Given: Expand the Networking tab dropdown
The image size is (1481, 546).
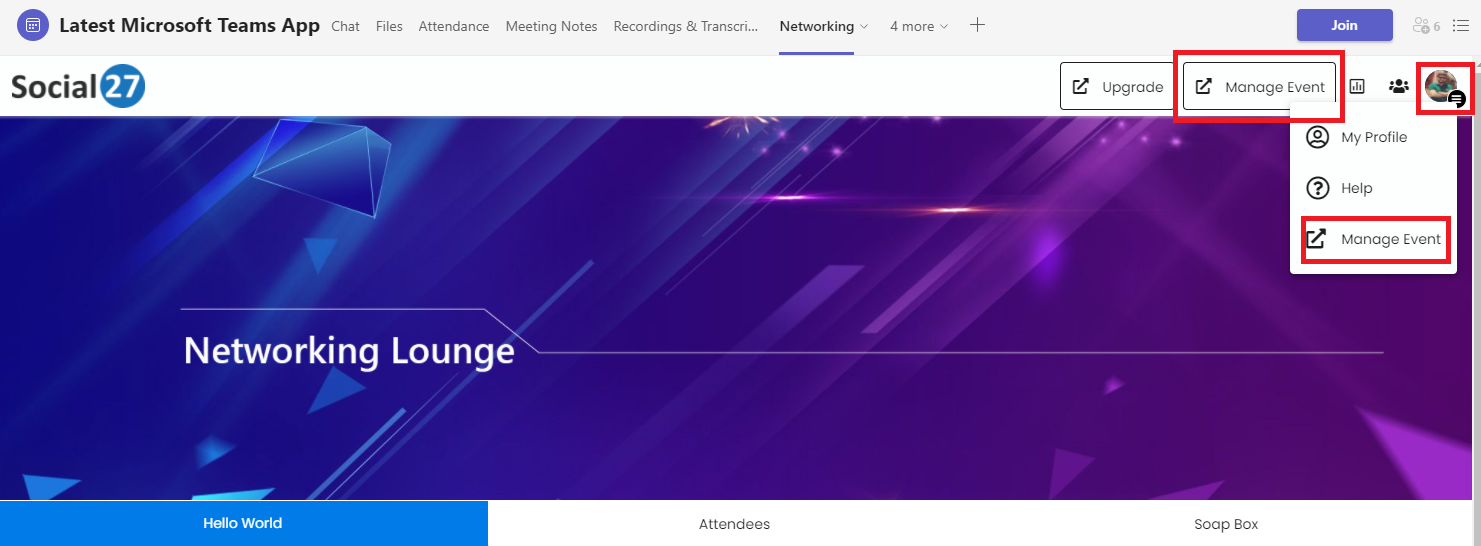Looking at the screenshot, I should (864, 27).
